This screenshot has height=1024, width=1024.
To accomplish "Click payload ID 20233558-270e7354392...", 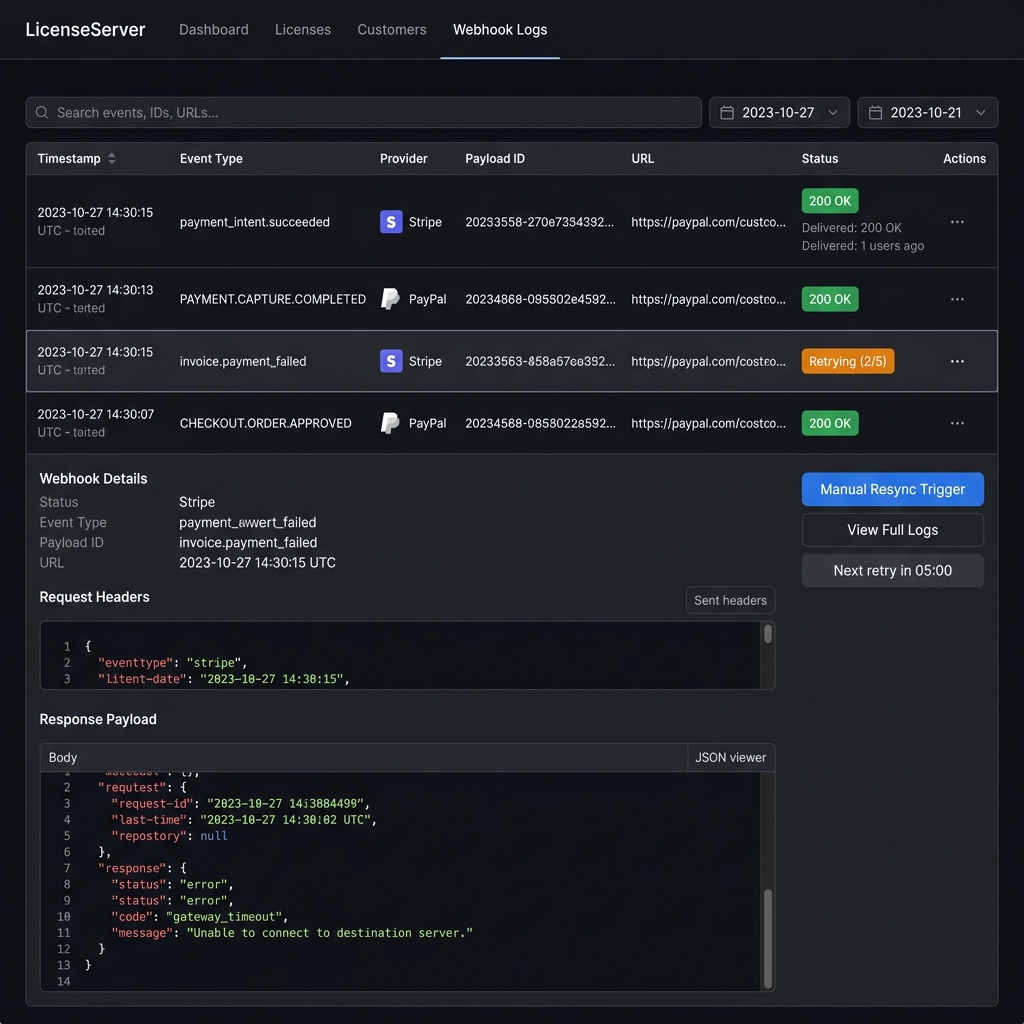I will [x=539, y=222].
